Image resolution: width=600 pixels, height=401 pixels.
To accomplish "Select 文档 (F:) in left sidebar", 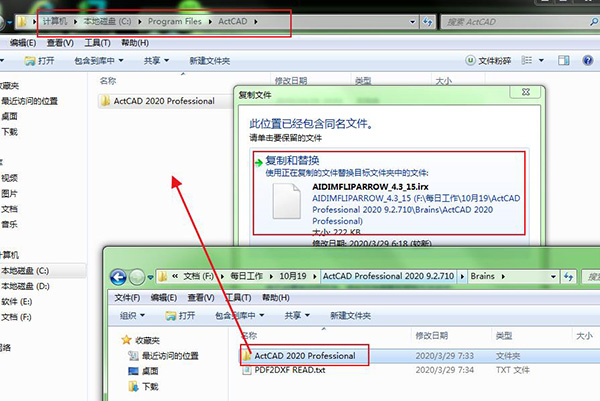I will [x=16, y=317].
